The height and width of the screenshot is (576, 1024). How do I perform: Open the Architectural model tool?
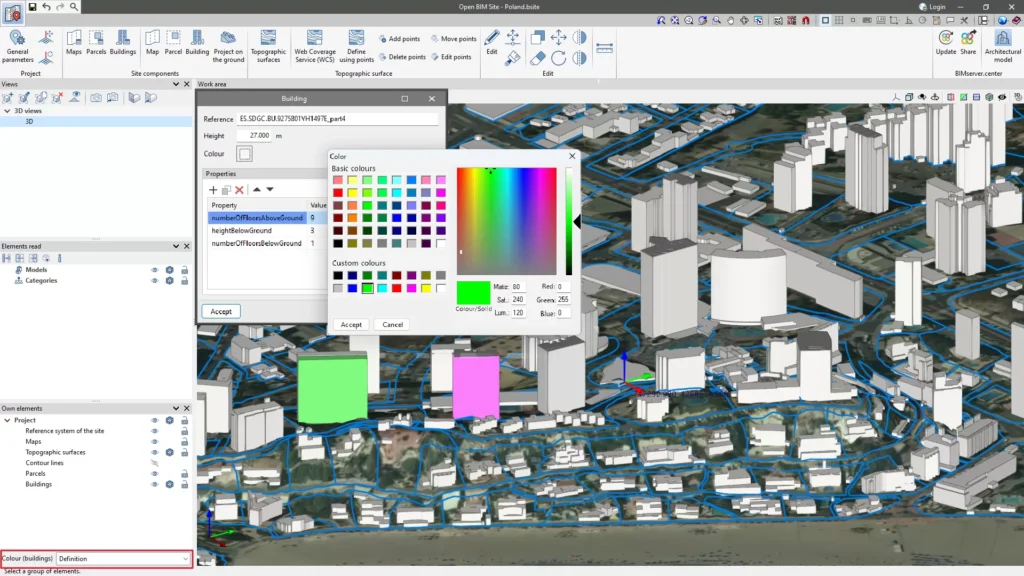coord(1002,46)
